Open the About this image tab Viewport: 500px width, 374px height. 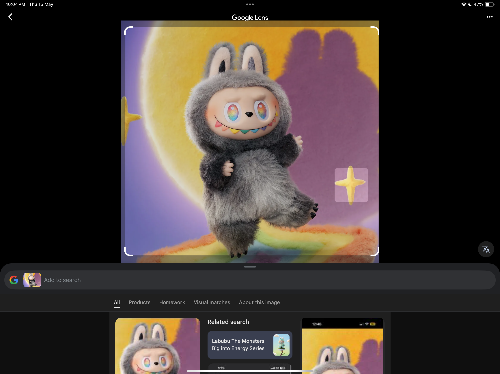(259, 302)
